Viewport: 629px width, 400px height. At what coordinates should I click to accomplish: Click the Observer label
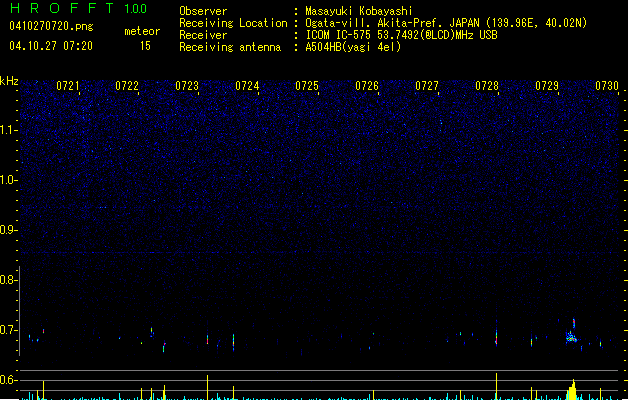point(203,11)
